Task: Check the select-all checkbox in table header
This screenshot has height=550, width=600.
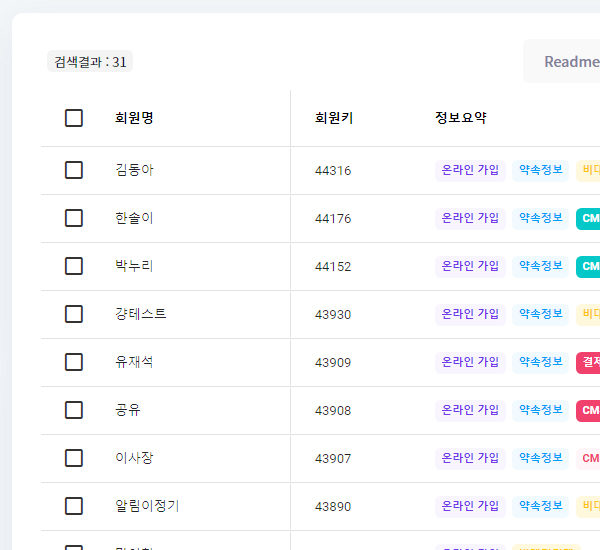Action: (x=74, y=118)
